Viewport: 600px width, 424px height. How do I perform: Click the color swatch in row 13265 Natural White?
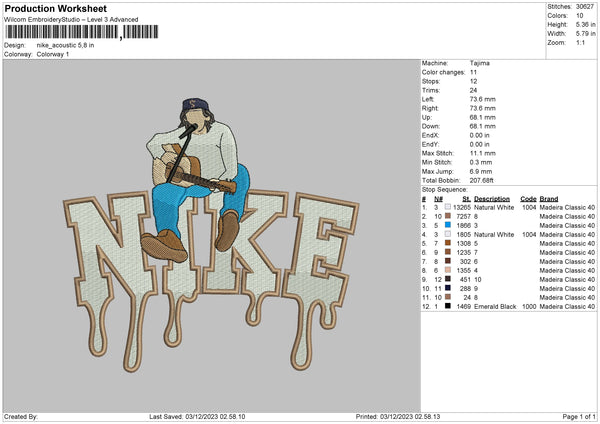click(448, 207)
